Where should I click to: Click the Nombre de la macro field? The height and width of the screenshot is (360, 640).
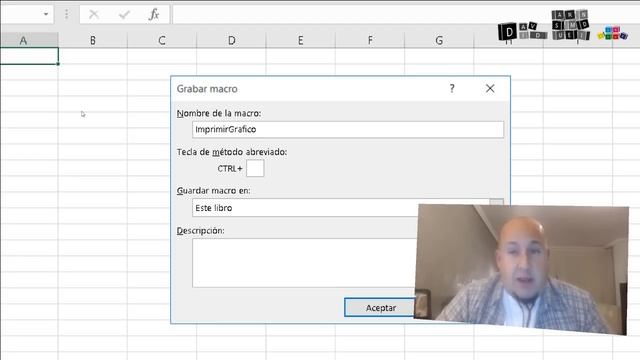(x=348, y=129)
